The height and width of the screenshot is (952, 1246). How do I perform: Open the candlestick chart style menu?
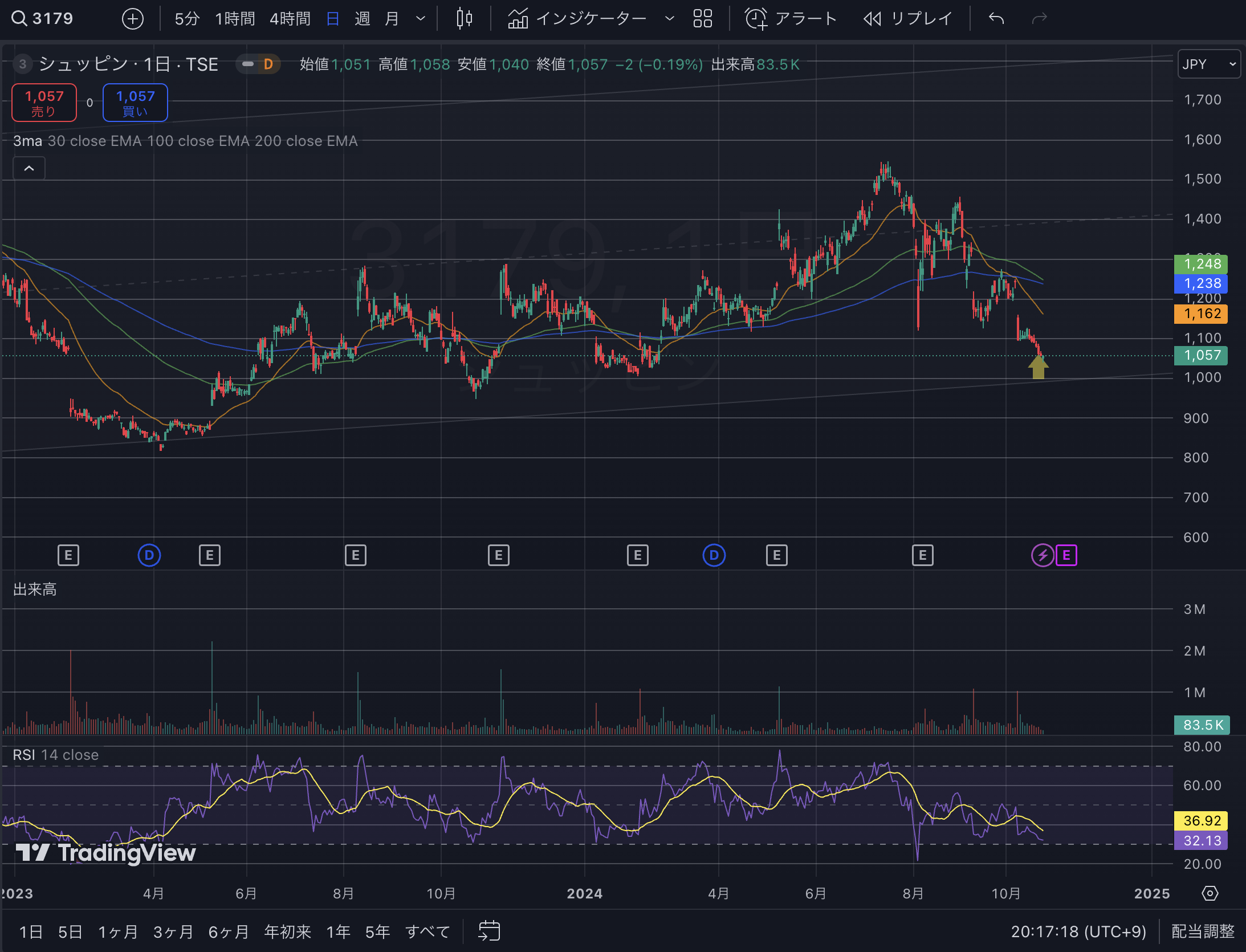click(x=464, y=19)
